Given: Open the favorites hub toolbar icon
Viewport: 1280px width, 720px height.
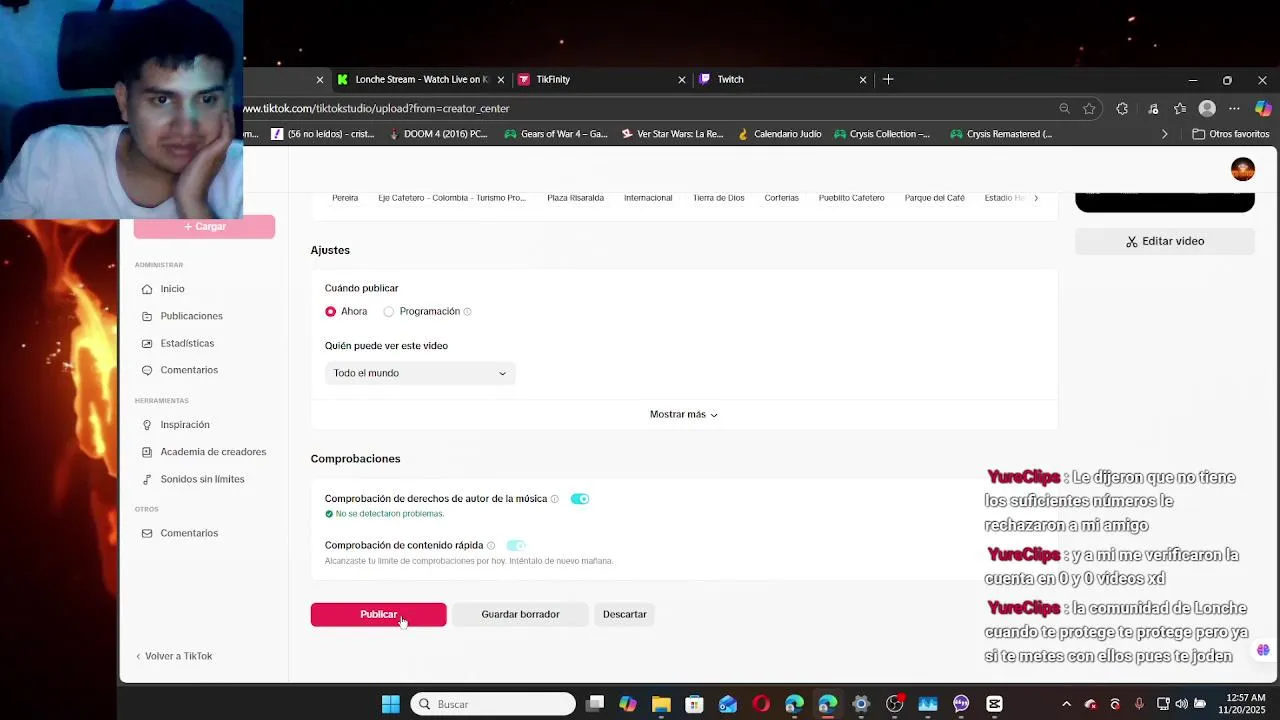Looking at the screenshot, I should coord(1180,108).
